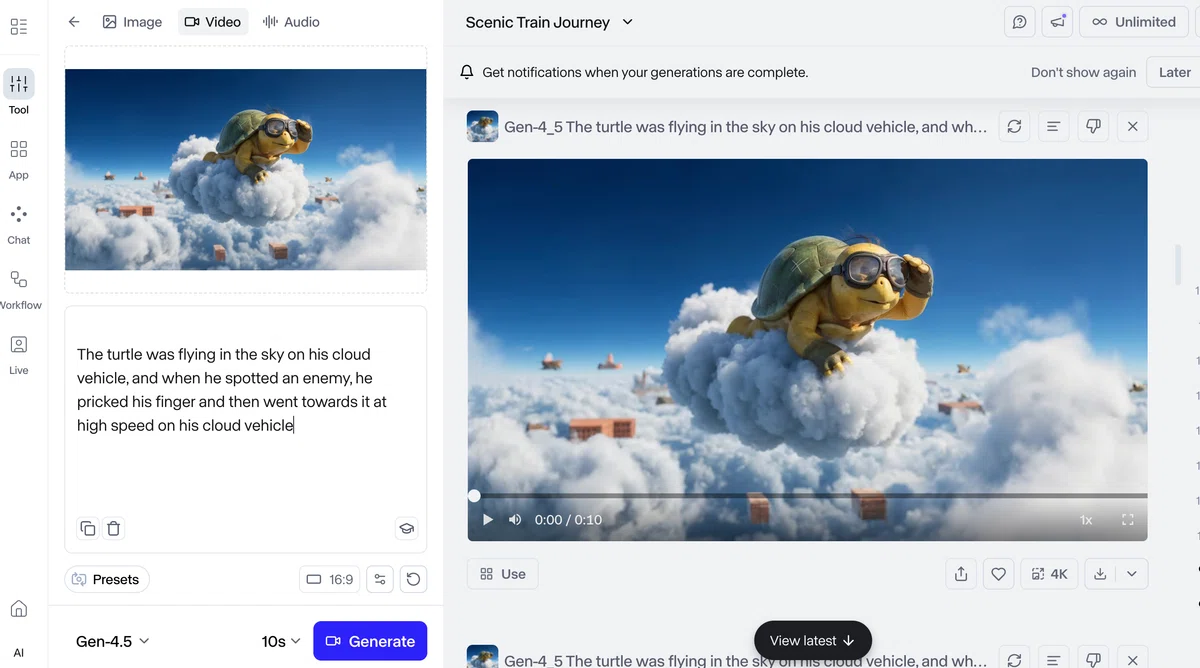This screenshot has width=1200, height=668.
Task: Click Don't show again on notification bar
Action: 1084,72
